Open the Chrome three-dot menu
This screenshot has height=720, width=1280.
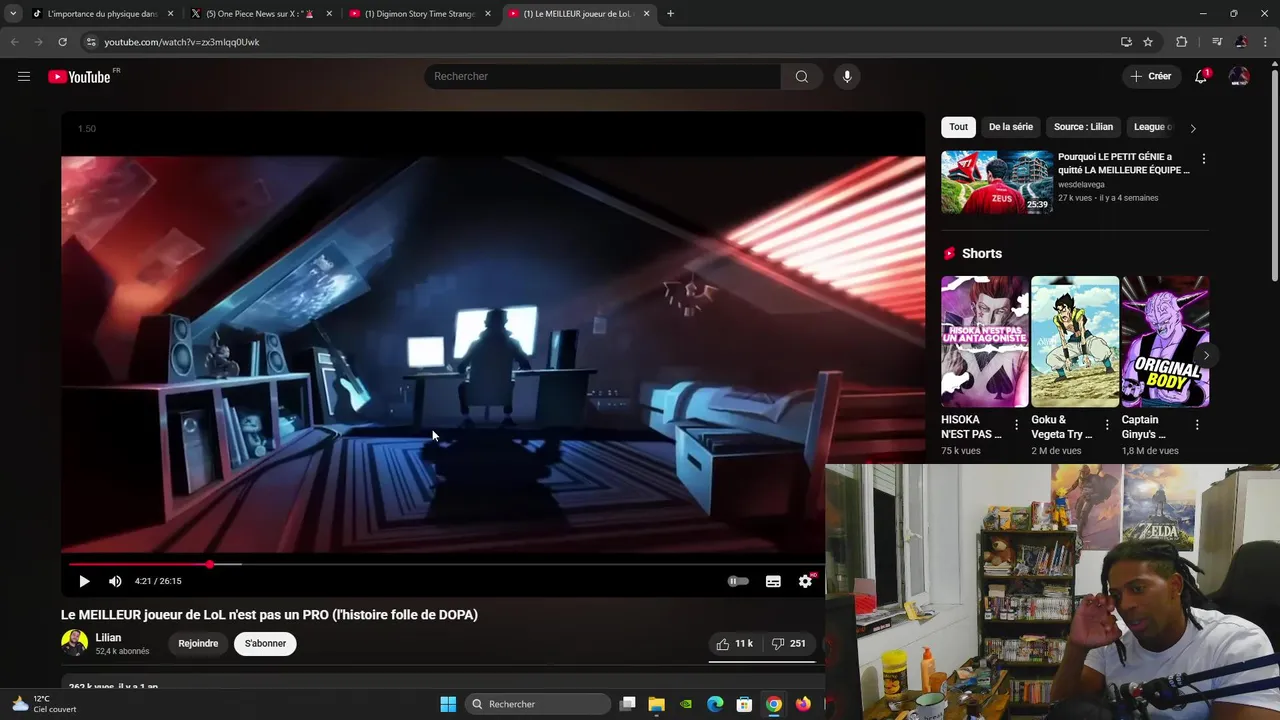(x=1266, y=42)
